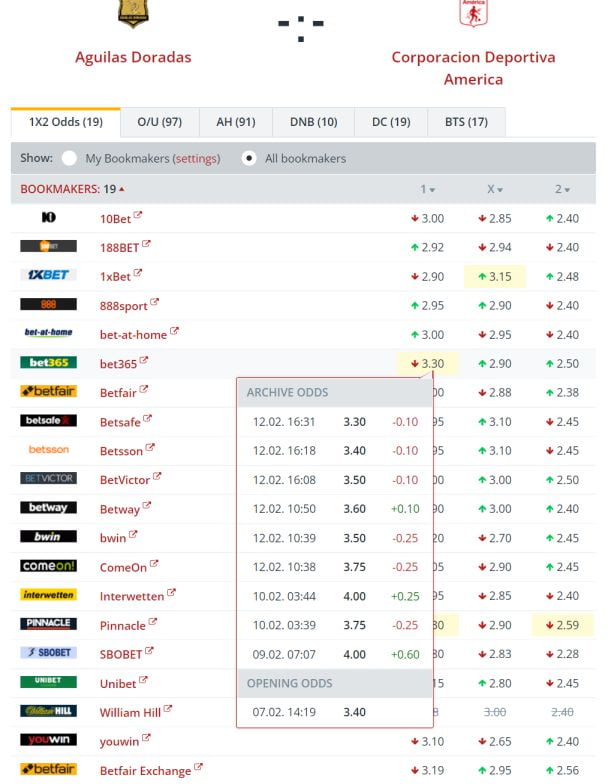Click the Betfair Exchange row logo
This screenshot has height=784, width=608.
click(x=48, y=768)
